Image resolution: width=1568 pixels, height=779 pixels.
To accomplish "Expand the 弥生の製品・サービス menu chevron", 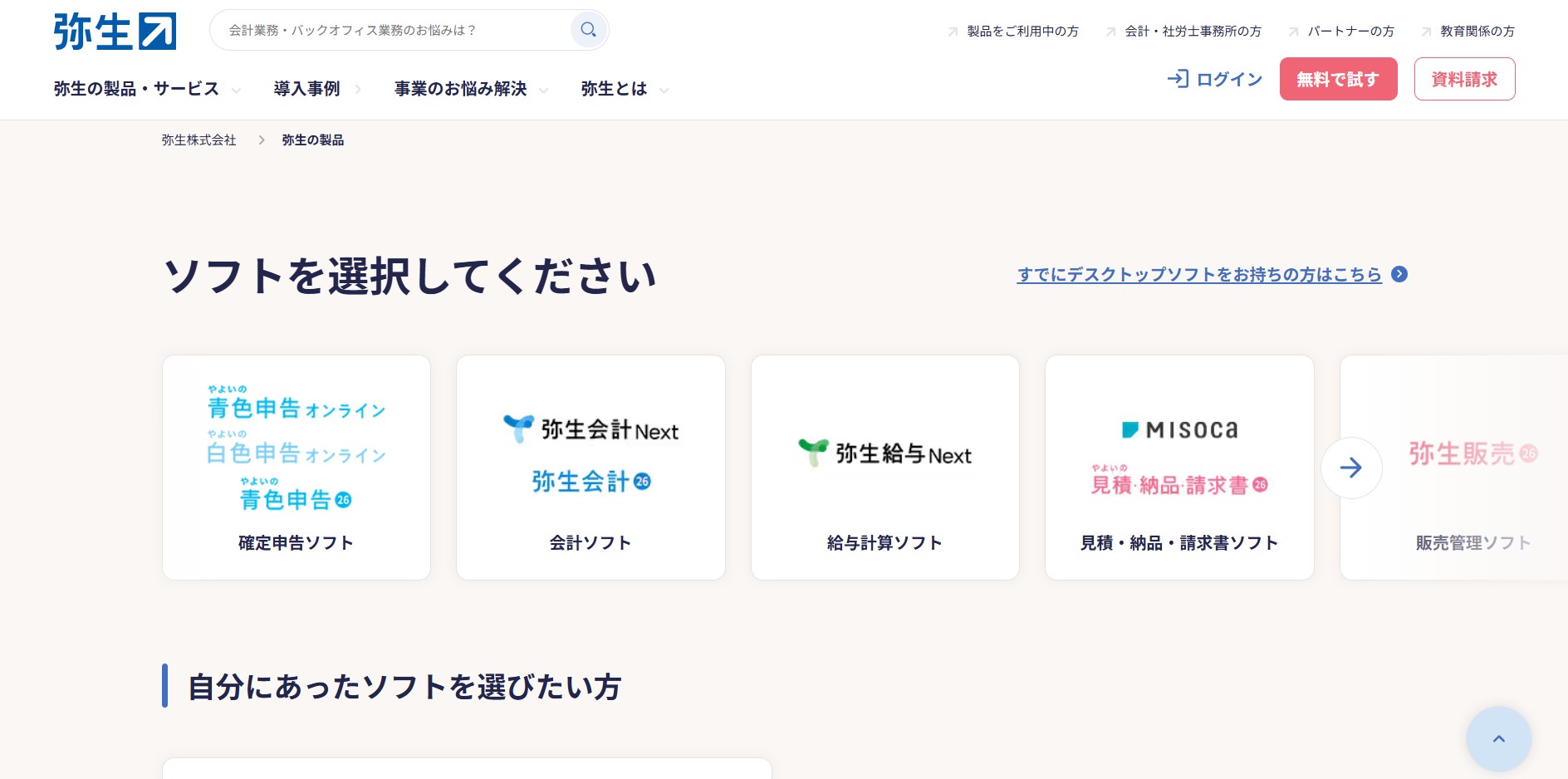I will [x=237, y=90].
